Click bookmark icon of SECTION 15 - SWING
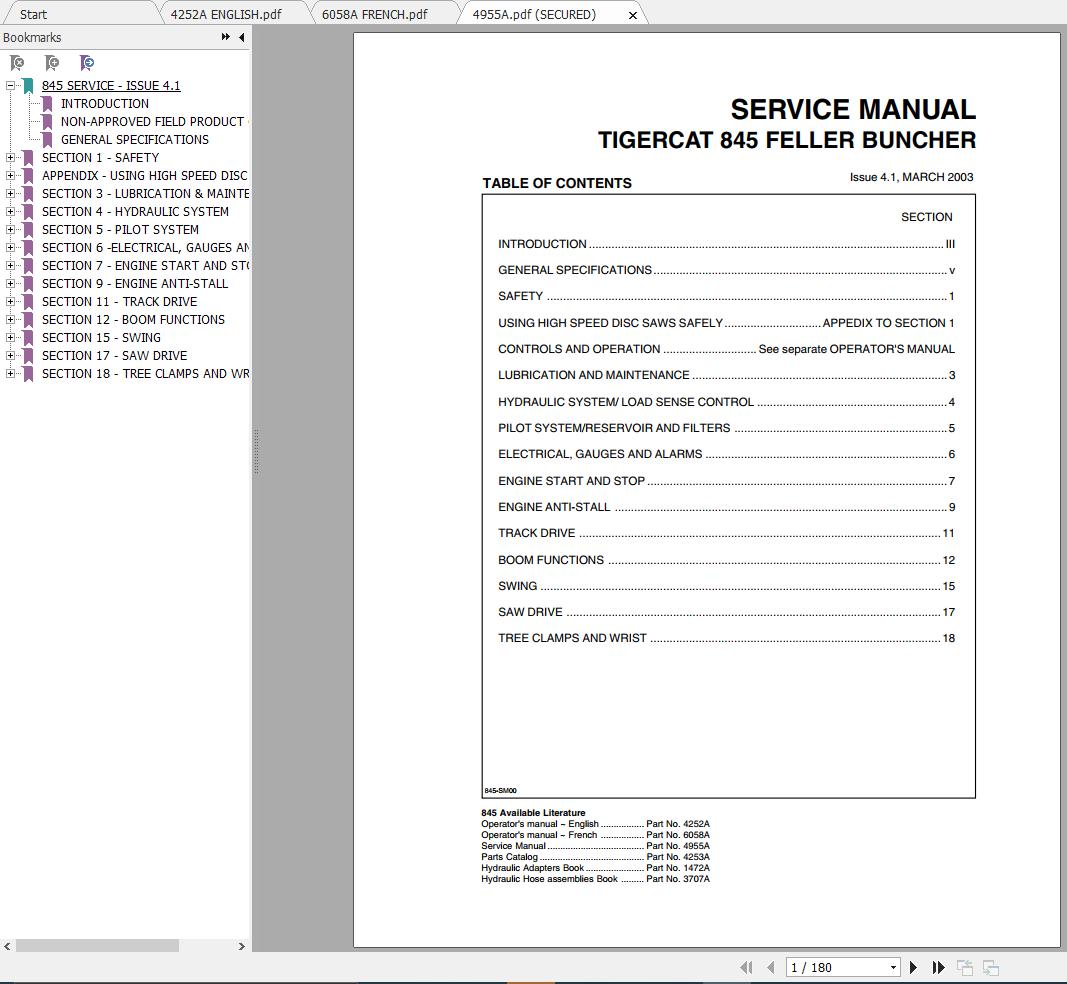This screenshot has height=984, width=1067. (x=28, y=338)
